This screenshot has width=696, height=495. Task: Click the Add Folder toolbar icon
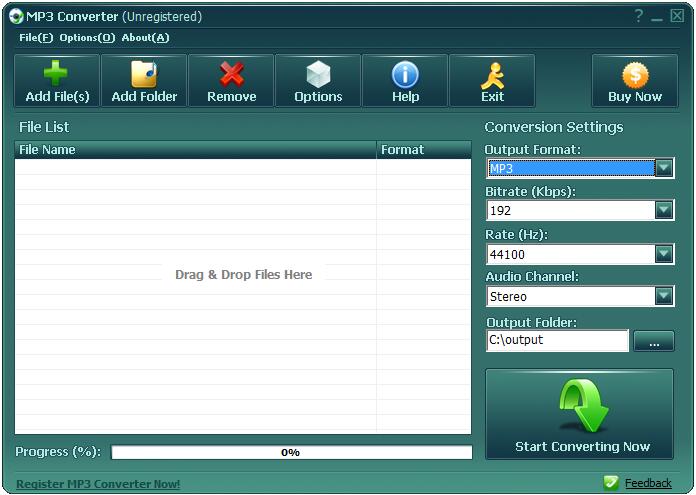click(x=144, y=75)
